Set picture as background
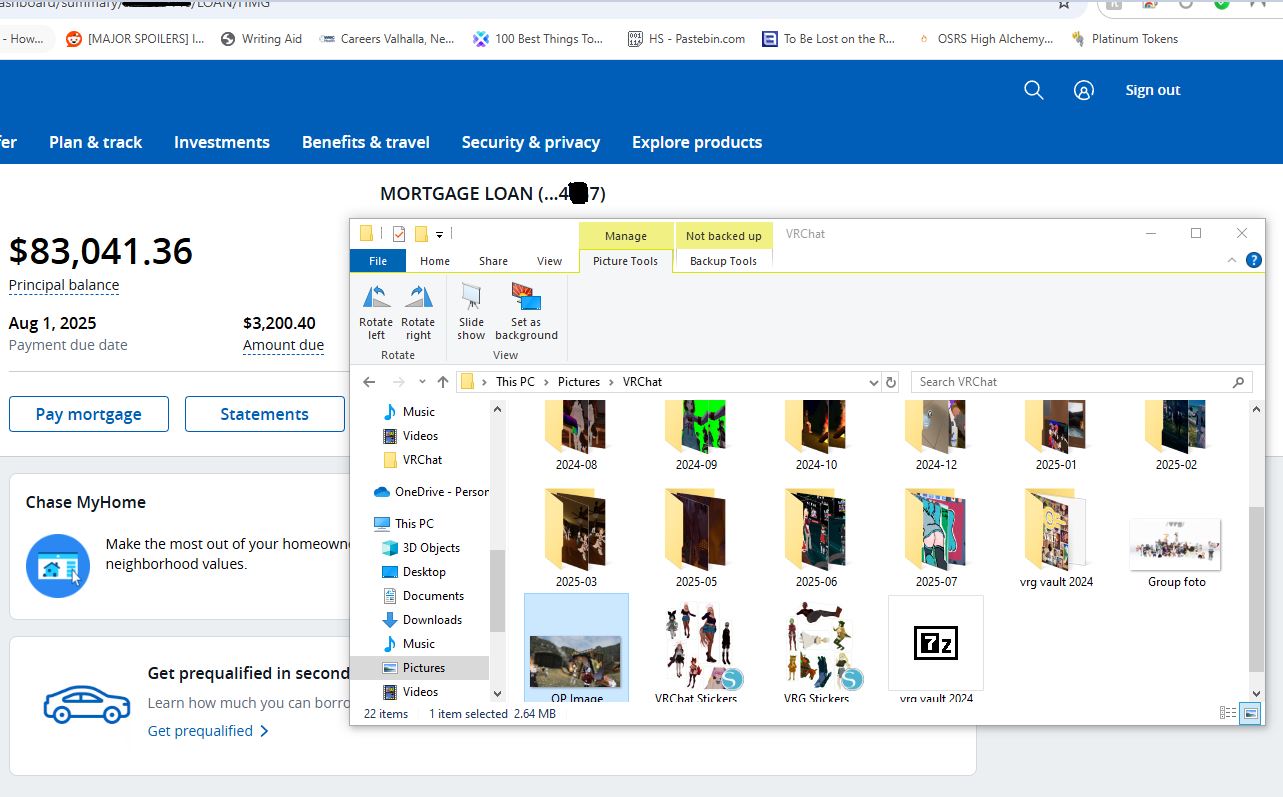 coord(526,311)
